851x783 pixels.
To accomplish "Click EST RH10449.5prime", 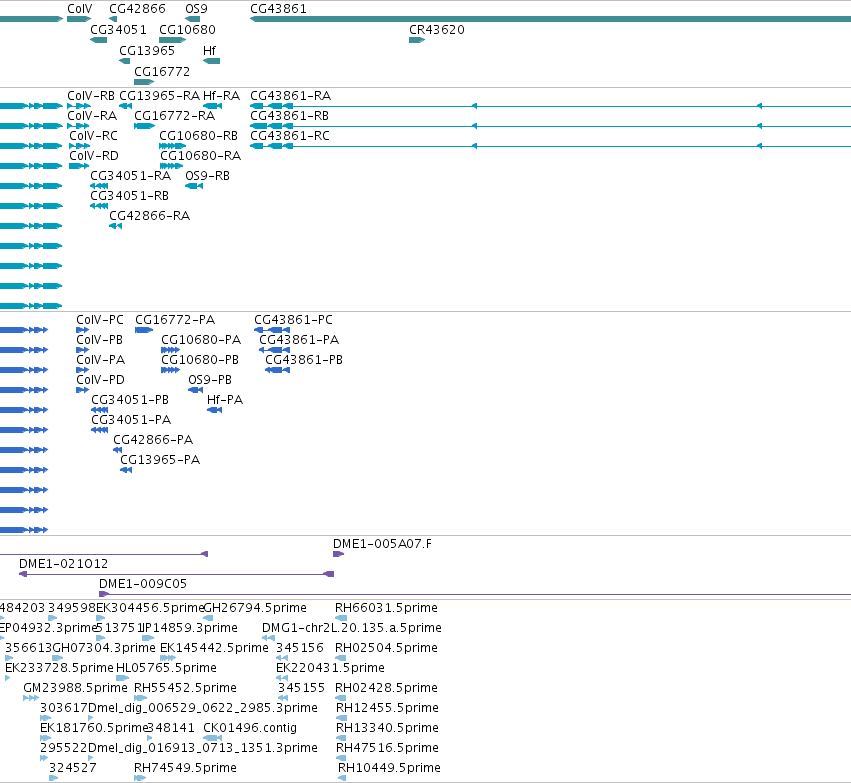I will pyautogui.click(x=342, y=778).
